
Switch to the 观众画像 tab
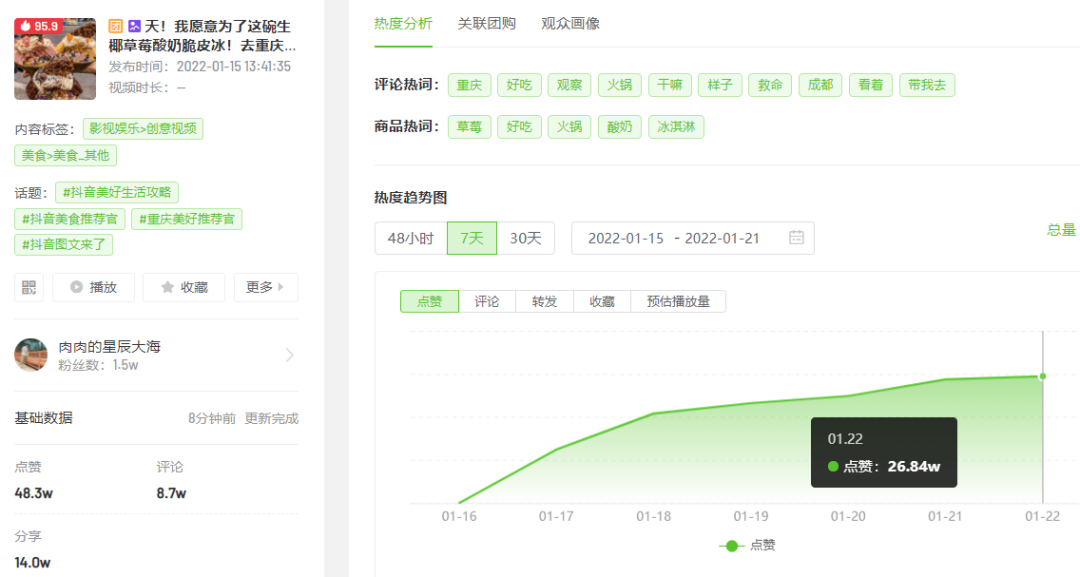coord(569,23)
